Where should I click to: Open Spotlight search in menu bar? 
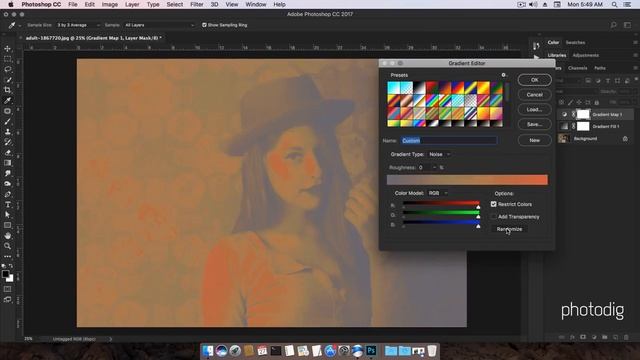pyautogui.click(x=614, y=4)
